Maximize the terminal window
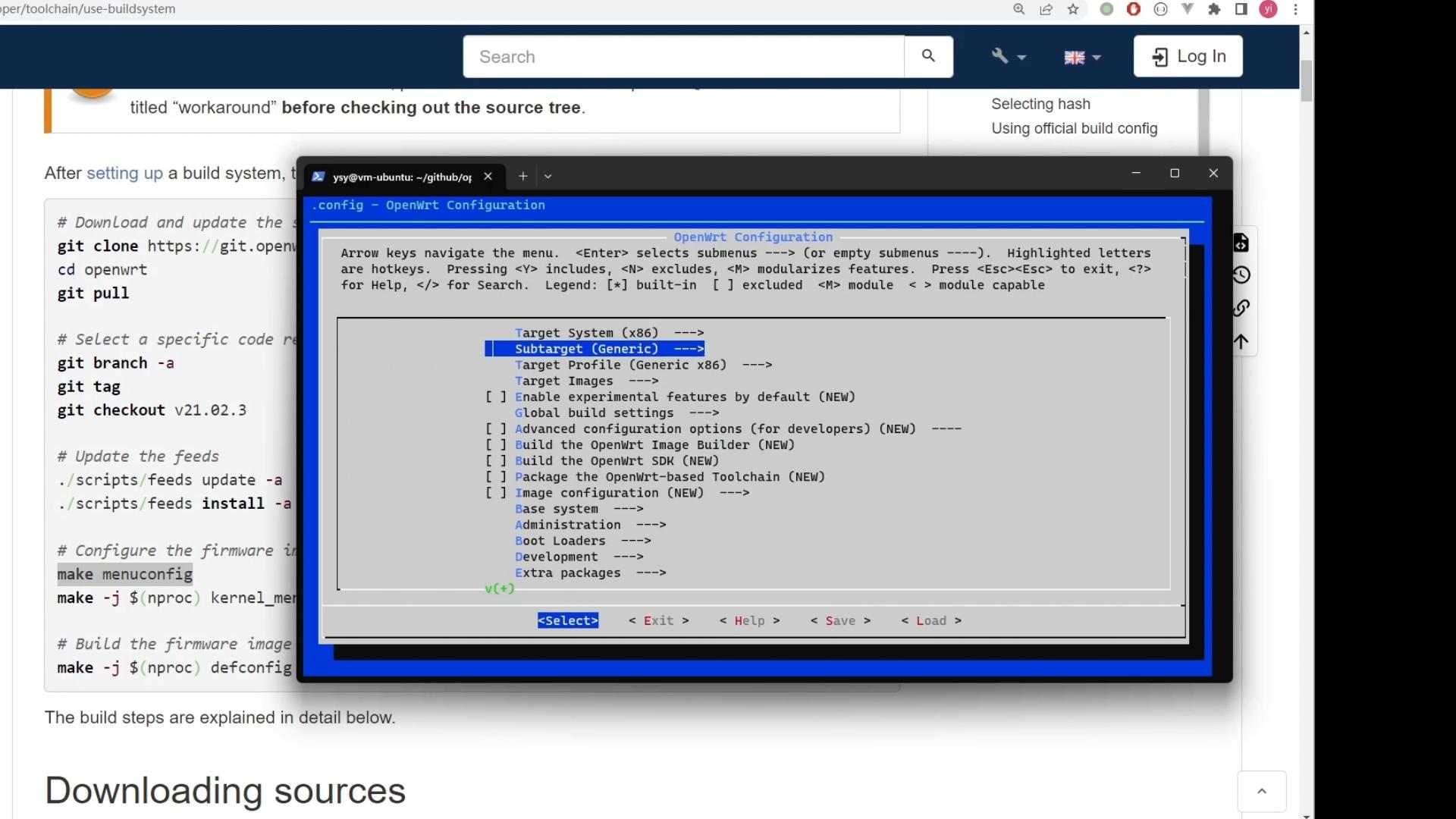 point(1175,173)
